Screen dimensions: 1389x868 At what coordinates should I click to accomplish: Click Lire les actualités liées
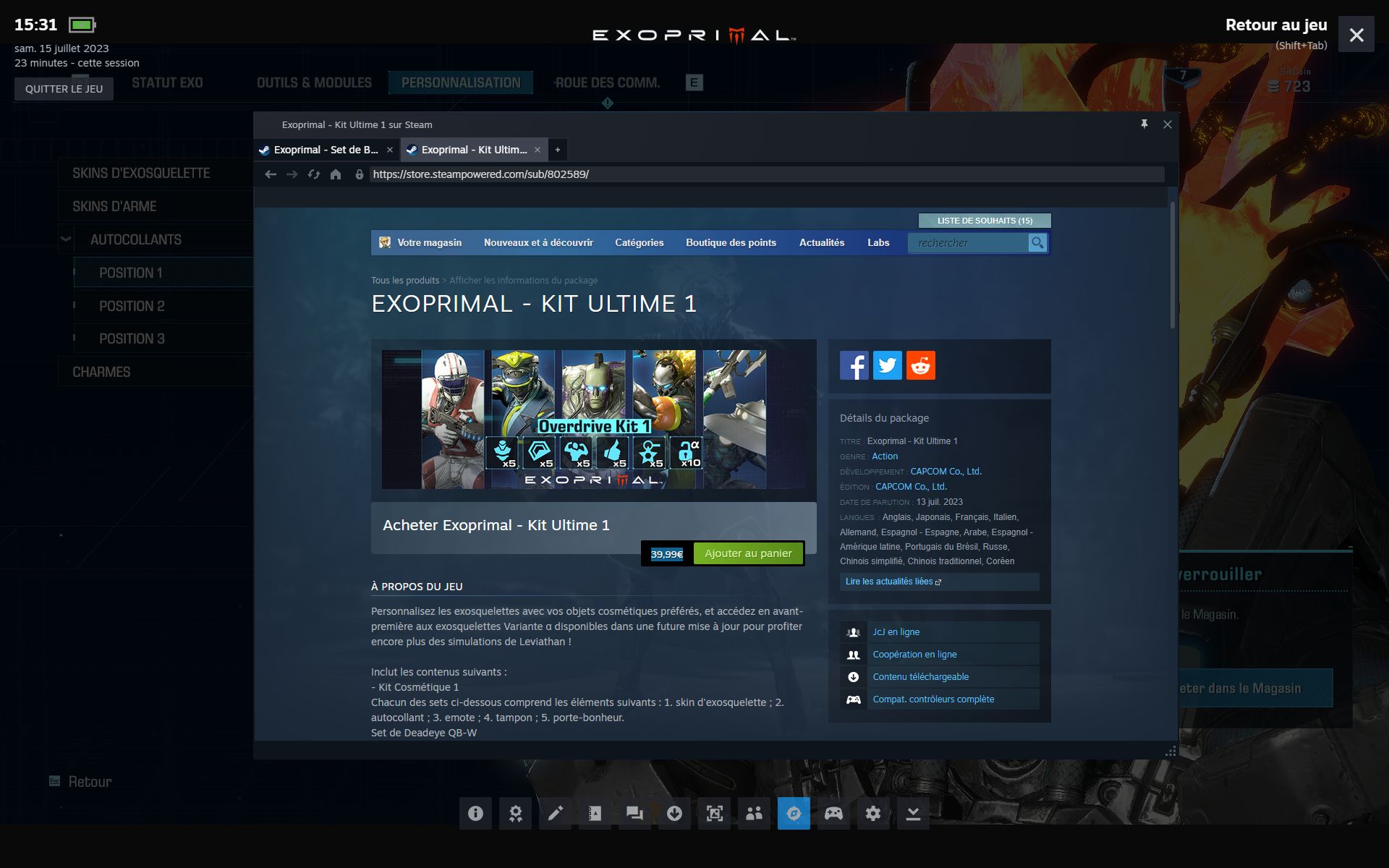[939, 582]
